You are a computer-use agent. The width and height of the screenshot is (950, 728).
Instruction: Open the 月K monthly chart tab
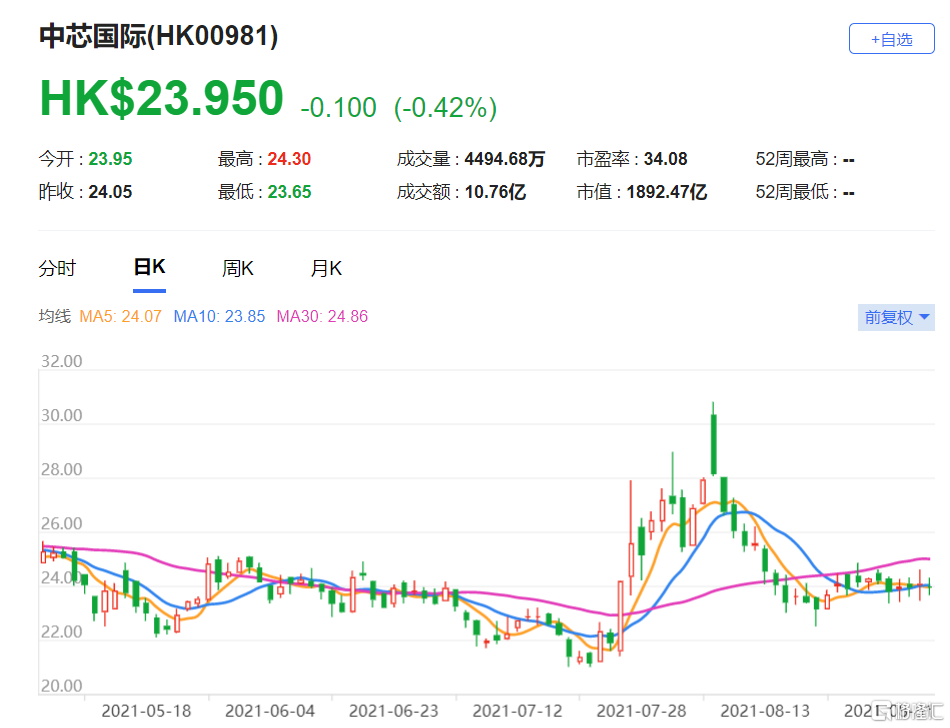point(326,268)
